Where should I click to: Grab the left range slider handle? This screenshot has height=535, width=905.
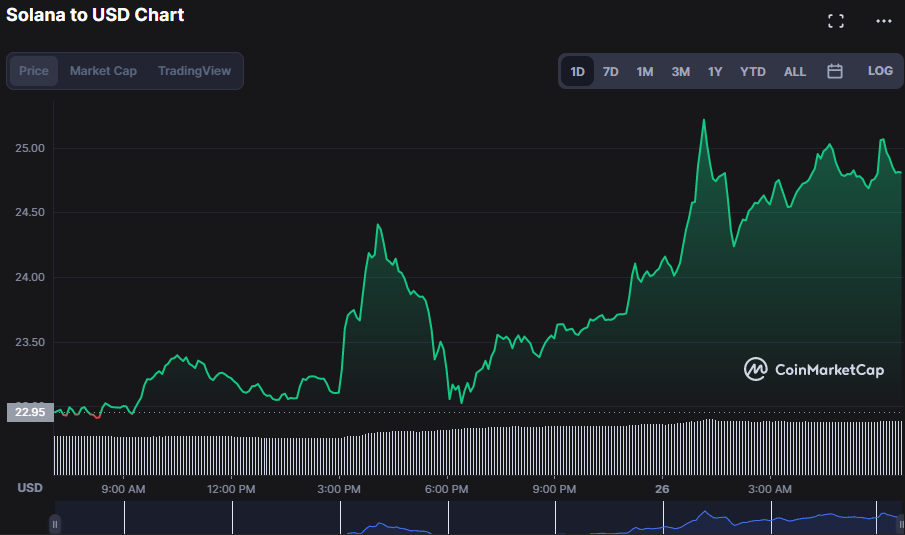pyautogui.click(x=55, y=523)
